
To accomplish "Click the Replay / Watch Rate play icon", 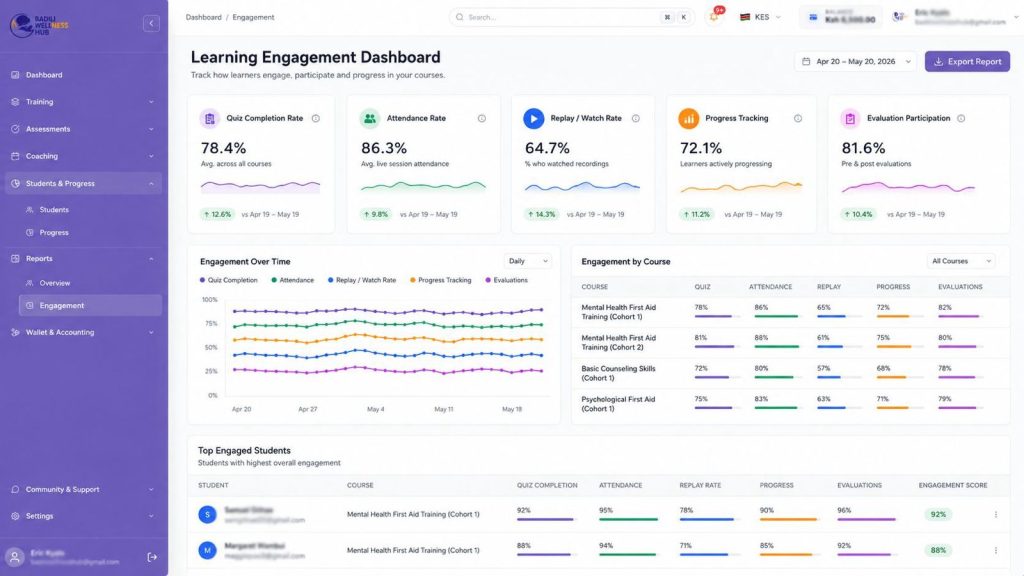I will point(534,118).
